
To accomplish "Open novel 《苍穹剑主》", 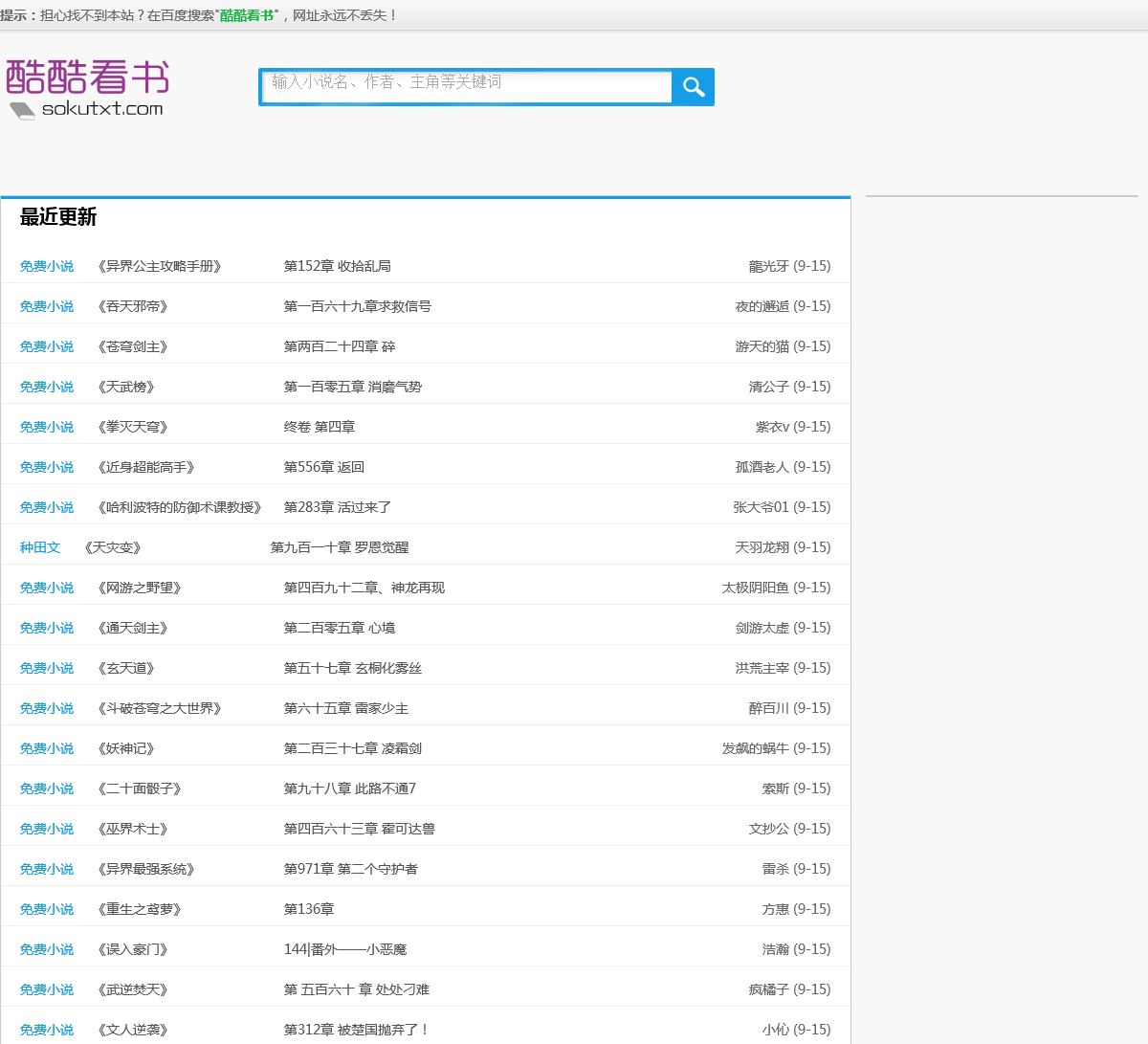I will tap(133, 346).
